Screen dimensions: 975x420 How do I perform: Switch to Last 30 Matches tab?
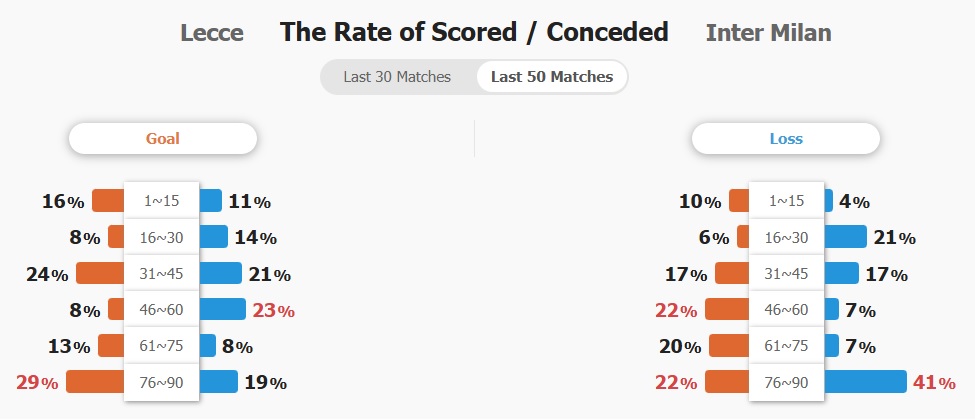[397, 77]
